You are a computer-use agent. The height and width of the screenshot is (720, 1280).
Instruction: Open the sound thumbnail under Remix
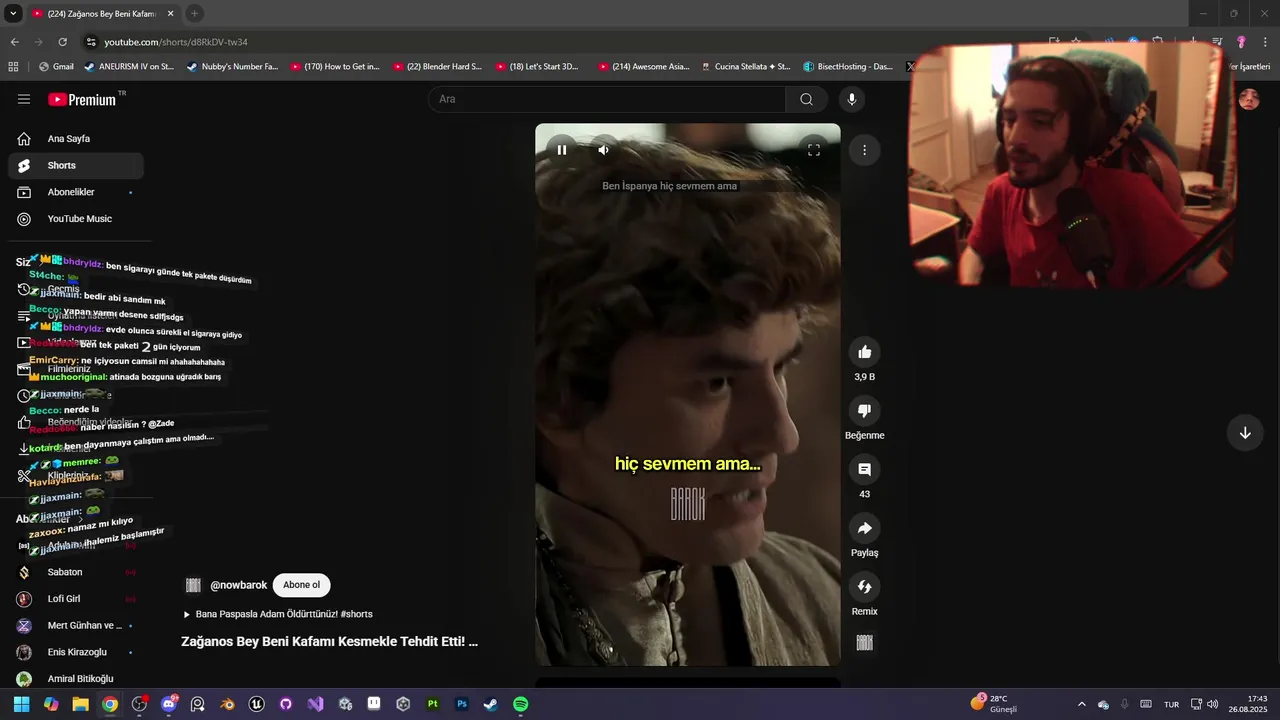864,643
